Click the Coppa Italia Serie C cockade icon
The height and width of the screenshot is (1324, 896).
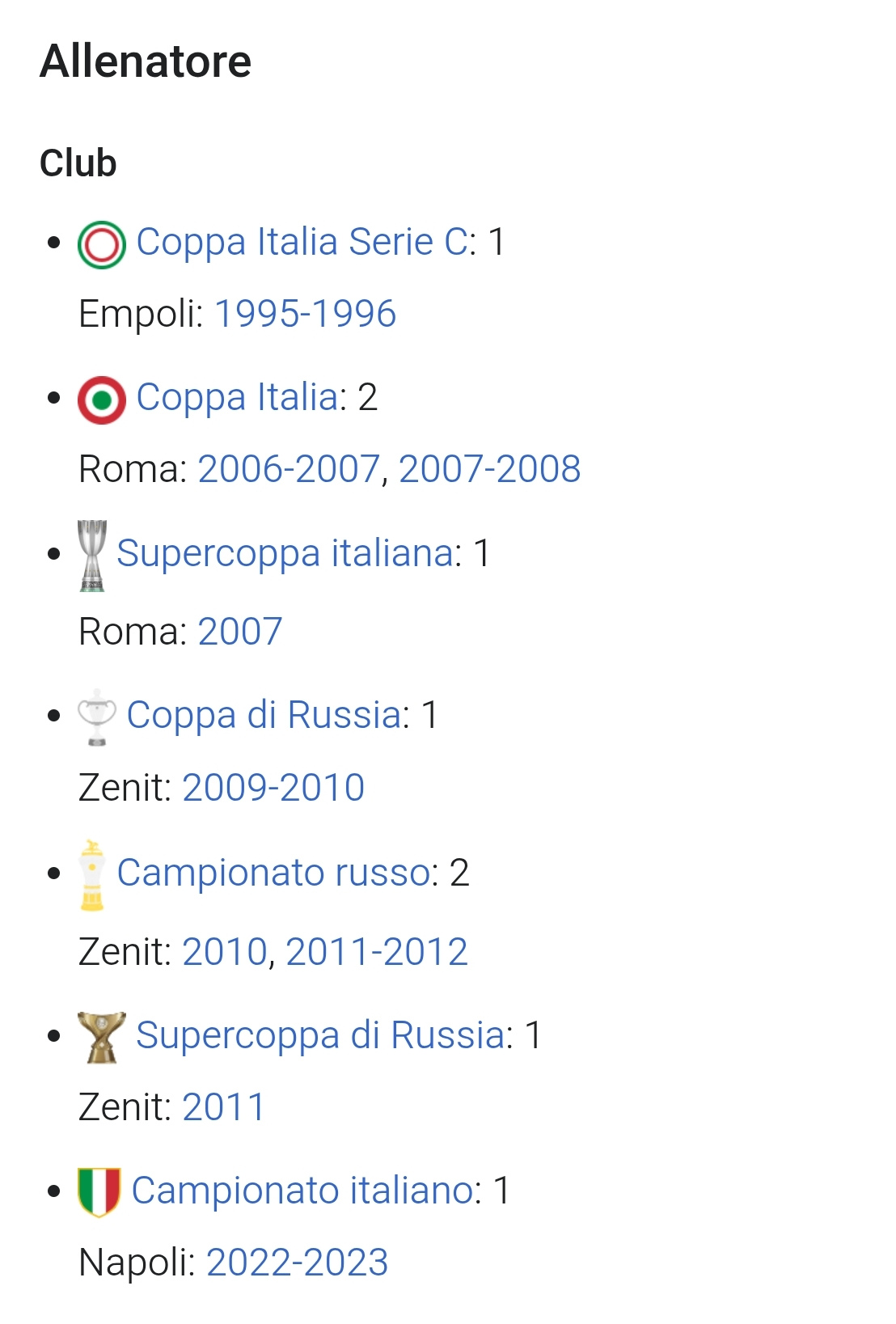(102, 244)
